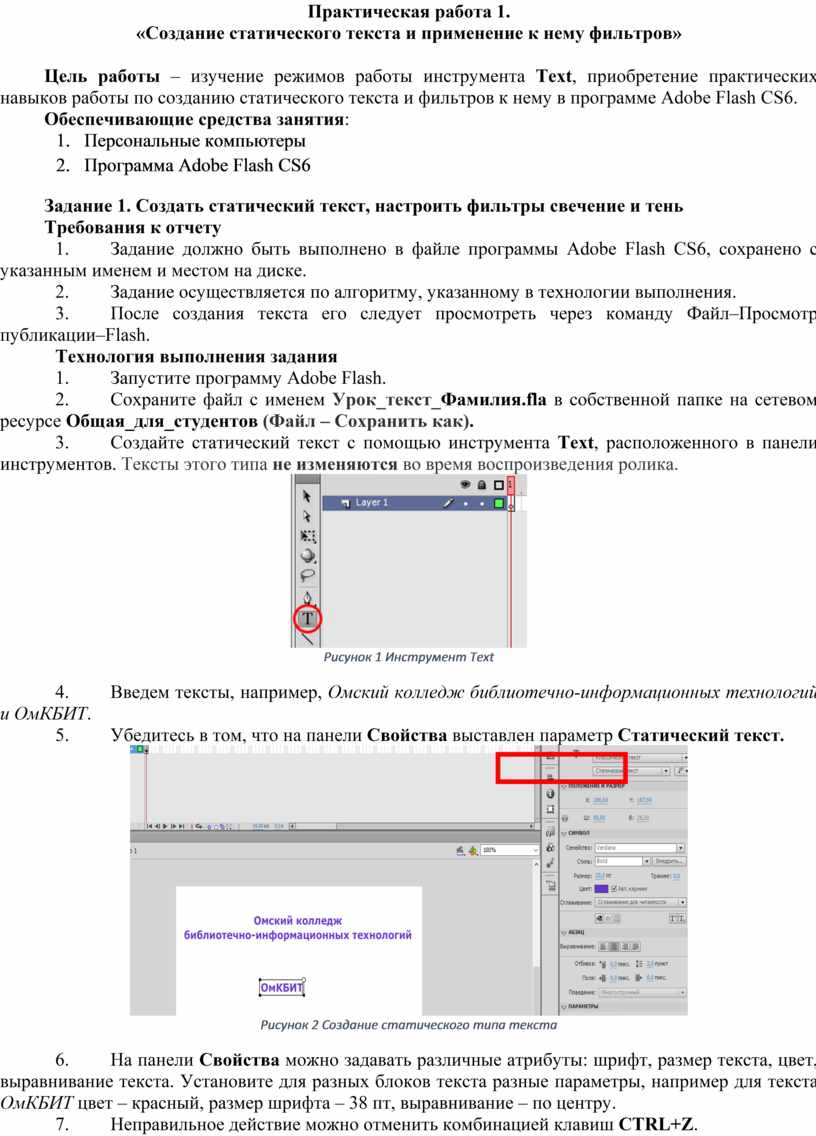Select the Subselection tool
The width and height of the screenshot is (816, 1136).
307,516
